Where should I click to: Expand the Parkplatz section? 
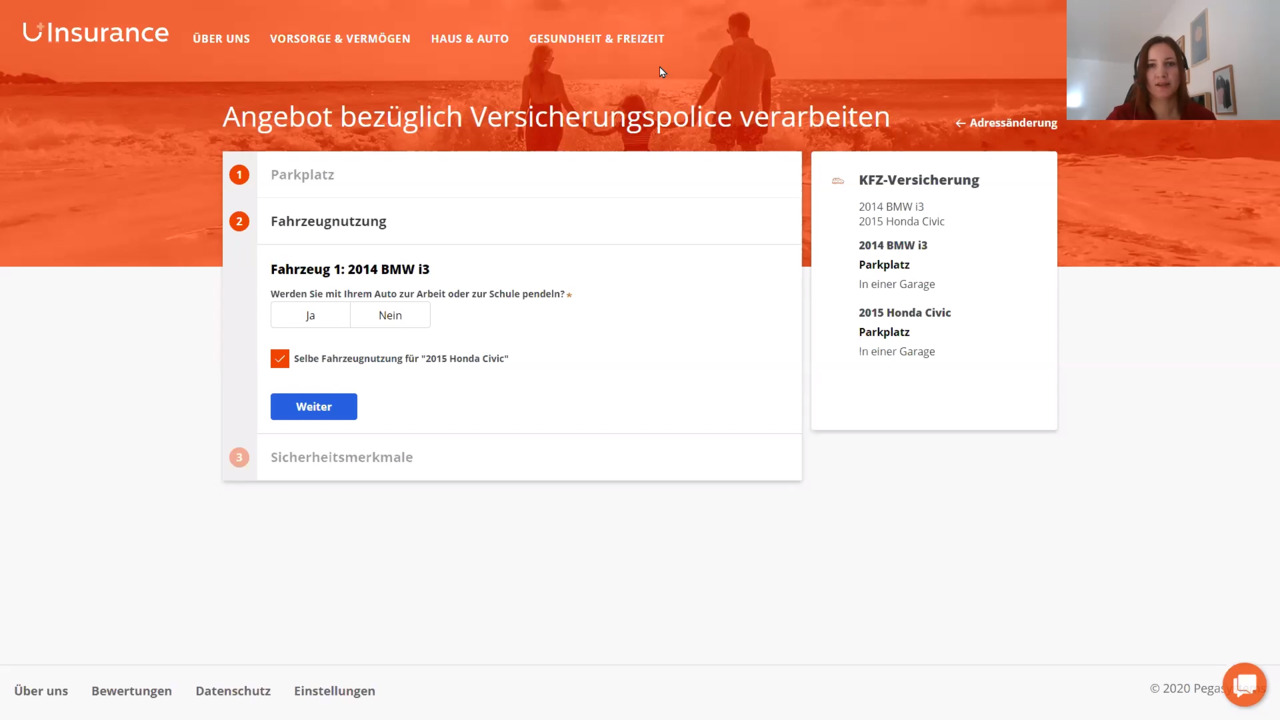click(302, 175)
